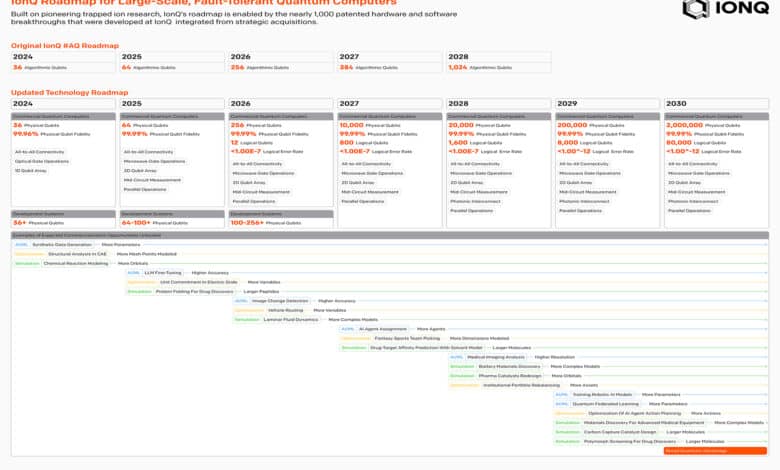Click the 'LLM Fine-Tuning' example box
780x470 pixels.
pyautogui.click(x=163, y=273)
